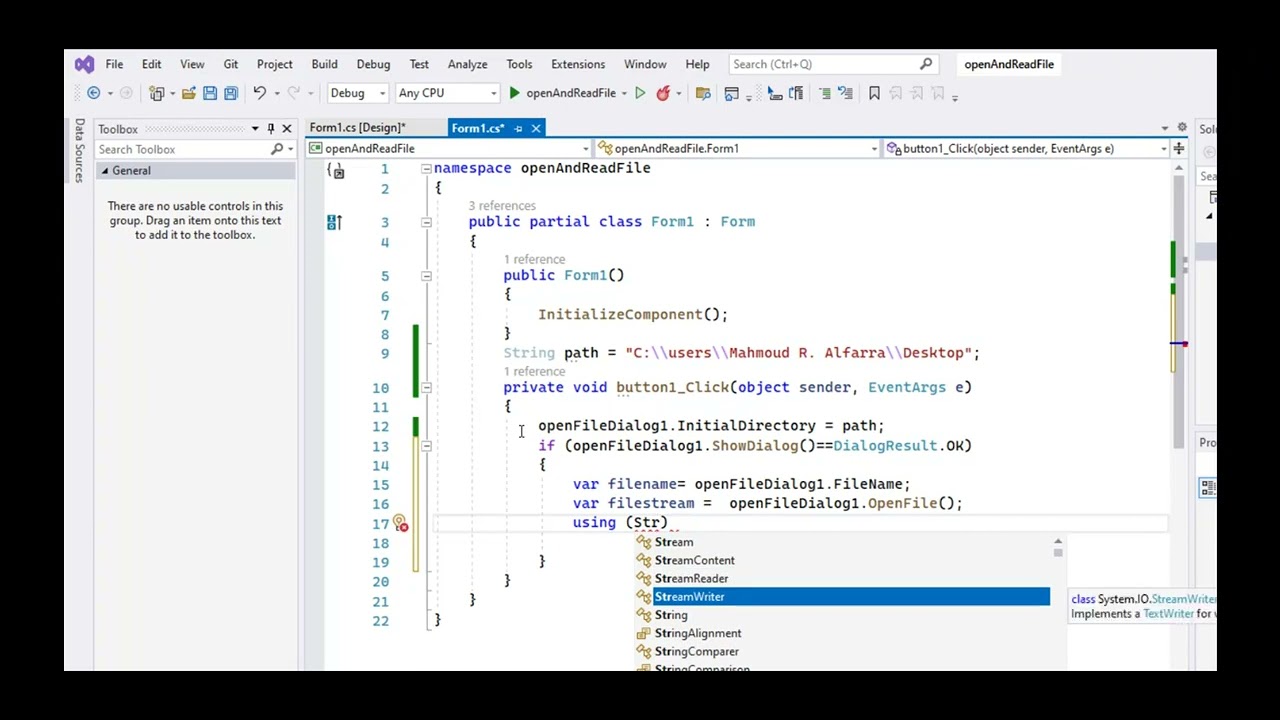
Task: Click the Find in Files folder icon
Action: pos(703,93)
